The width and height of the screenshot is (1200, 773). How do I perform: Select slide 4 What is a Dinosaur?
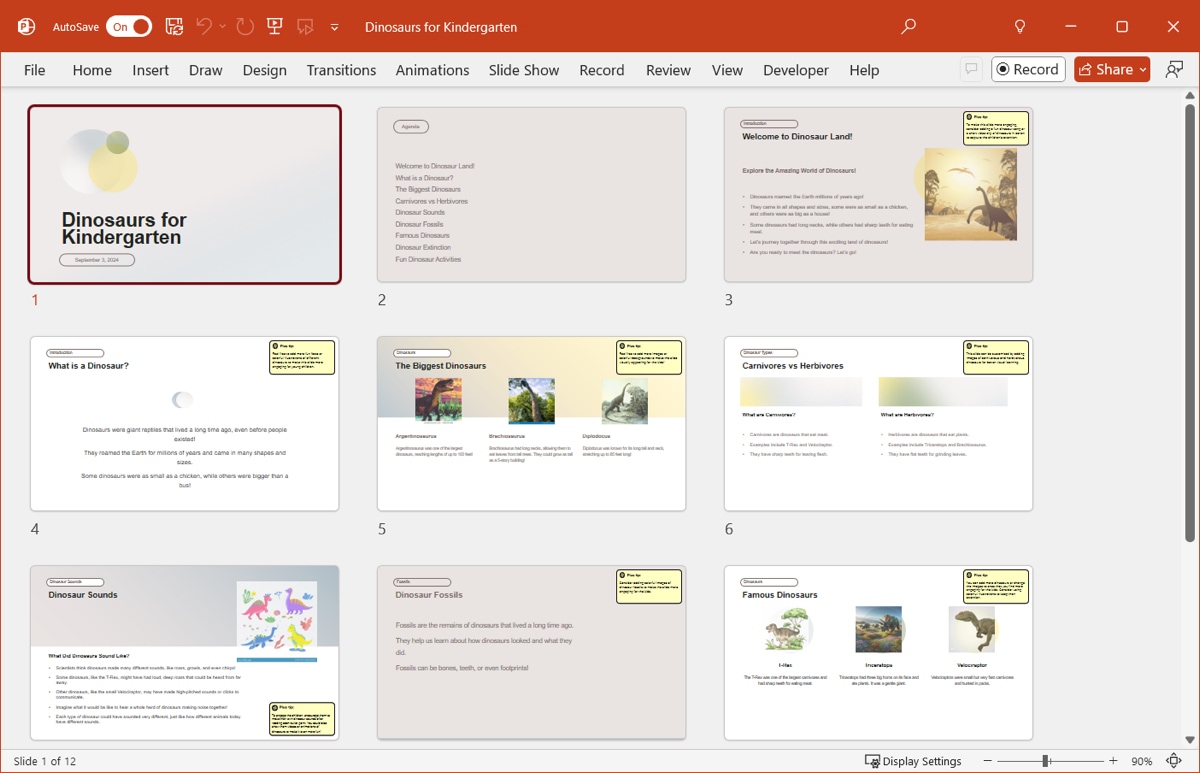pos(185,424)
